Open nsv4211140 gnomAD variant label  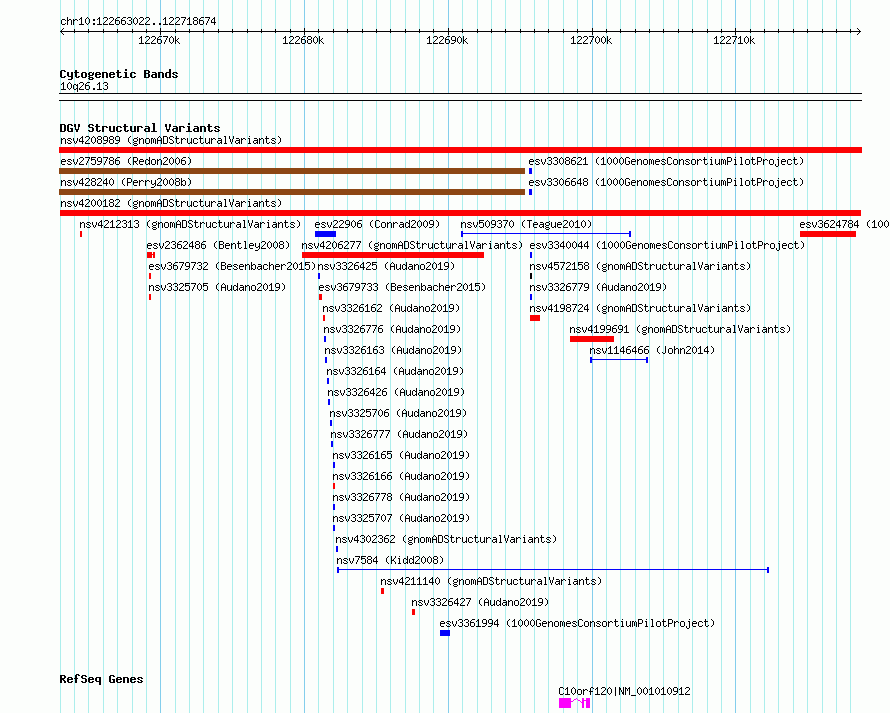pos(491,581)
